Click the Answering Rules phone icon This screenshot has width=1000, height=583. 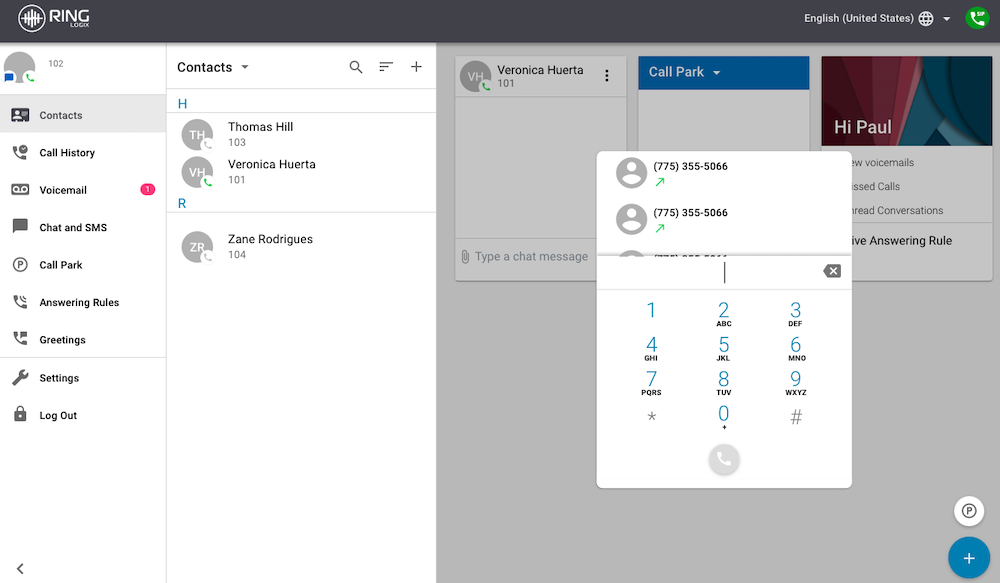click(x=20, y=302)
